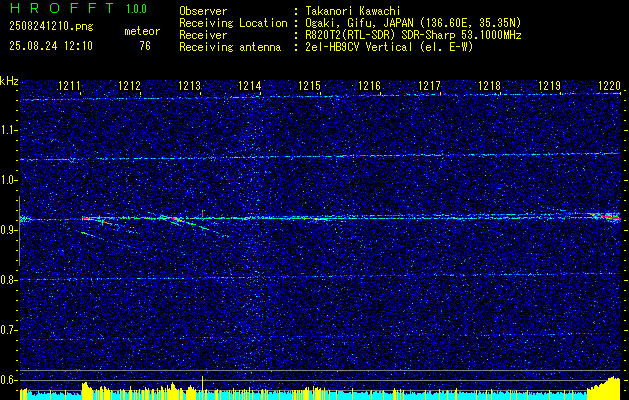
Task: Click the 1216 time marker
Action: (x=369, y=85)
